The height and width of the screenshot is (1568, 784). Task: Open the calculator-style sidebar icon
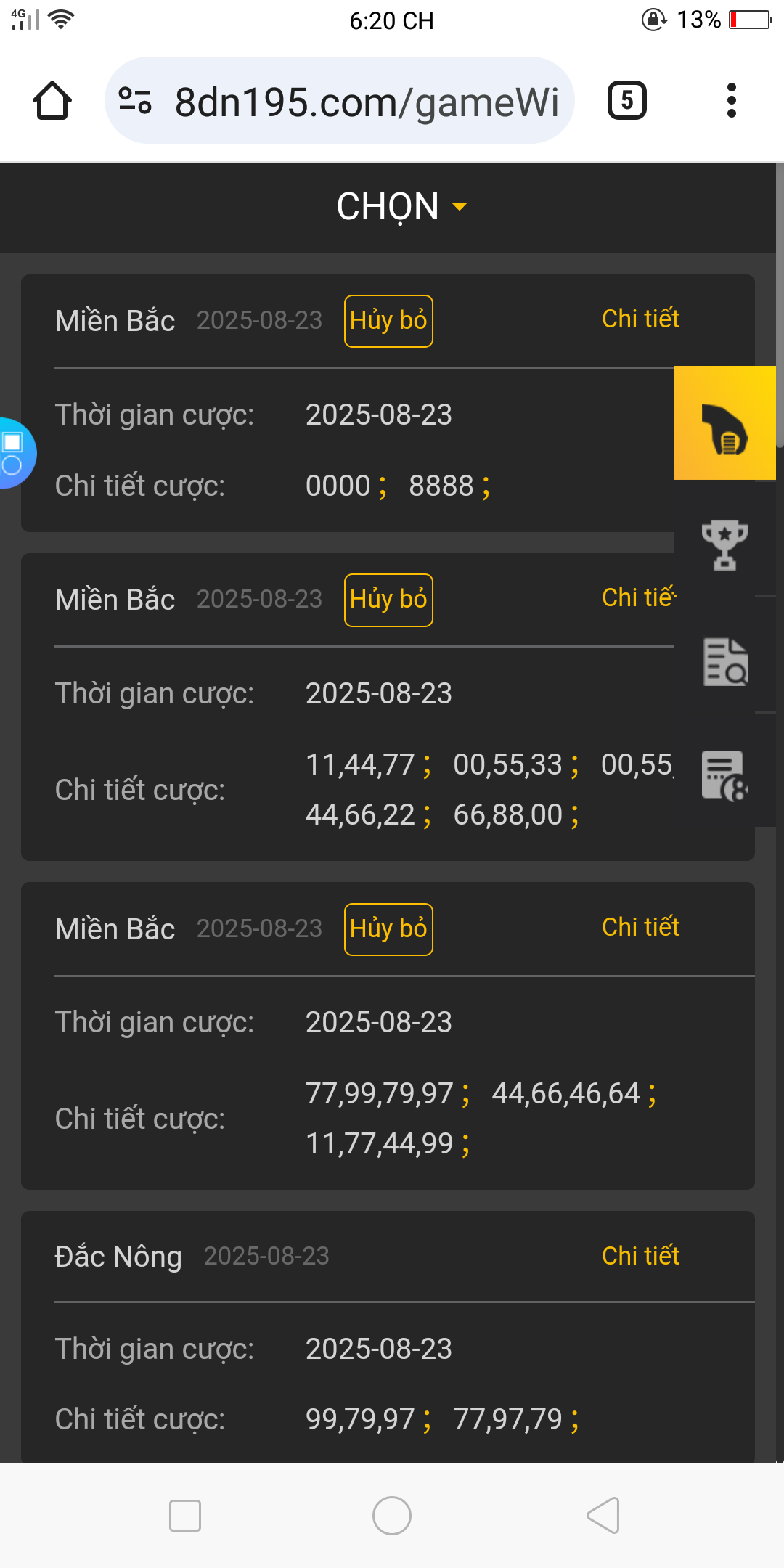pos(724,775)
